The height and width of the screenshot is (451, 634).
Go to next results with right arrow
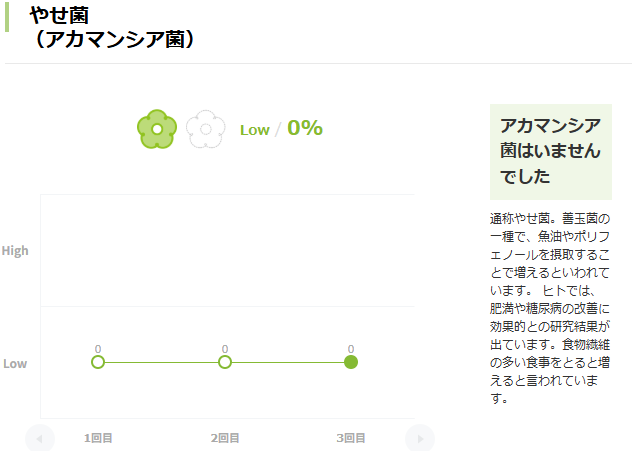pyautogui.click(x=420, y=438)
